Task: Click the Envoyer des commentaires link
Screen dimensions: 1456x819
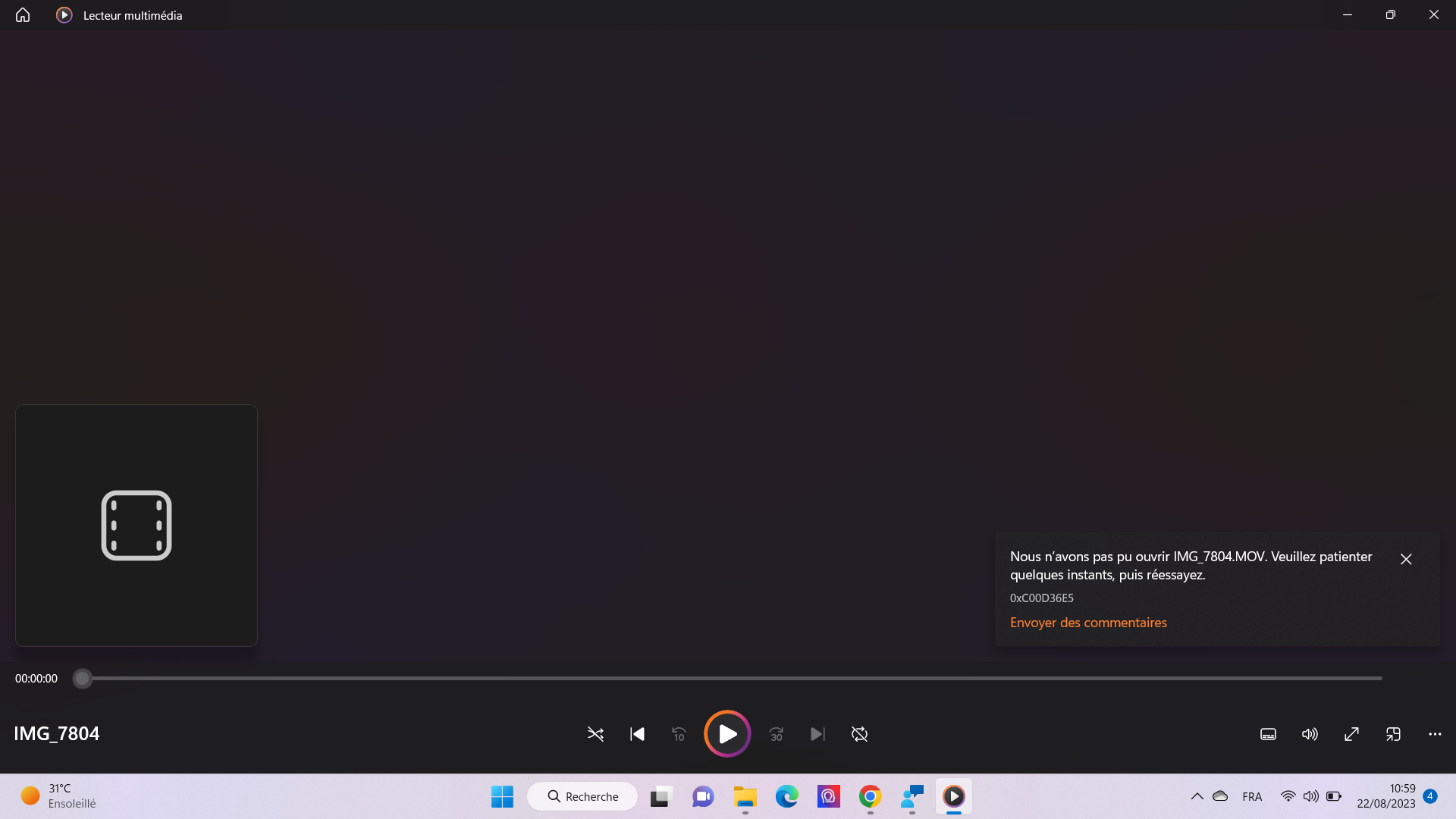Action: (1088, 623)
